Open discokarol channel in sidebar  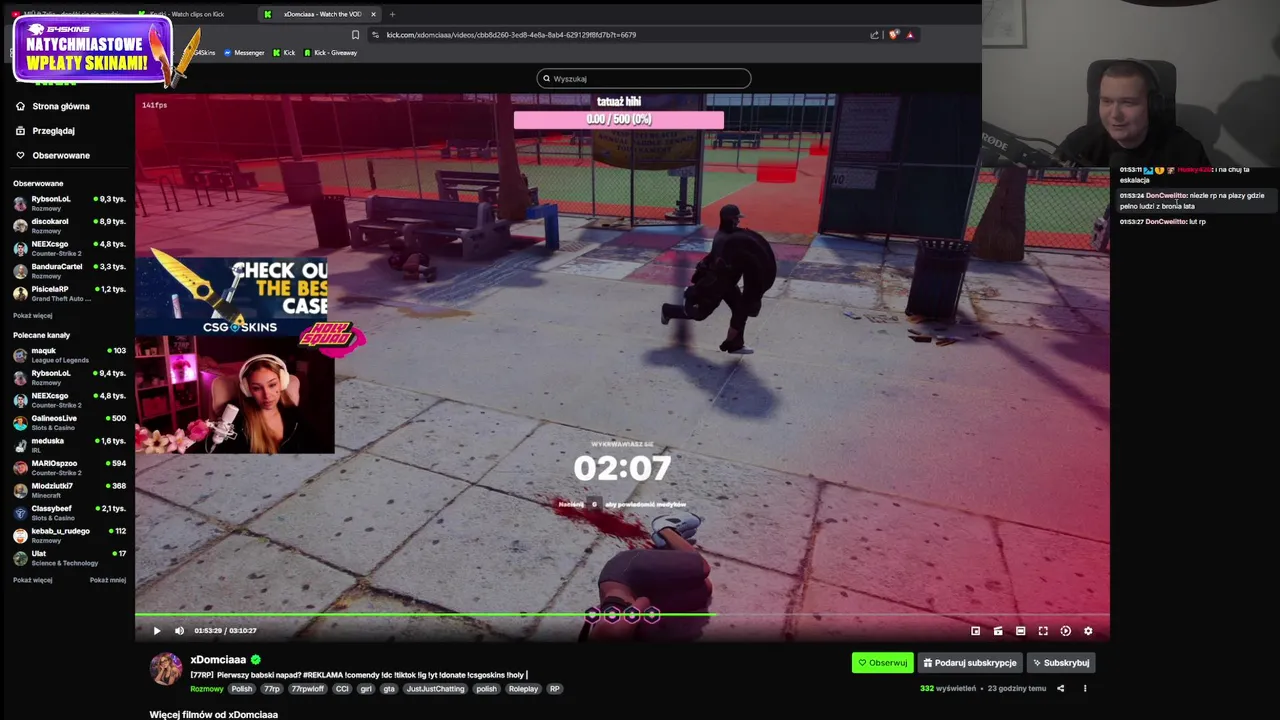[69, 225]
